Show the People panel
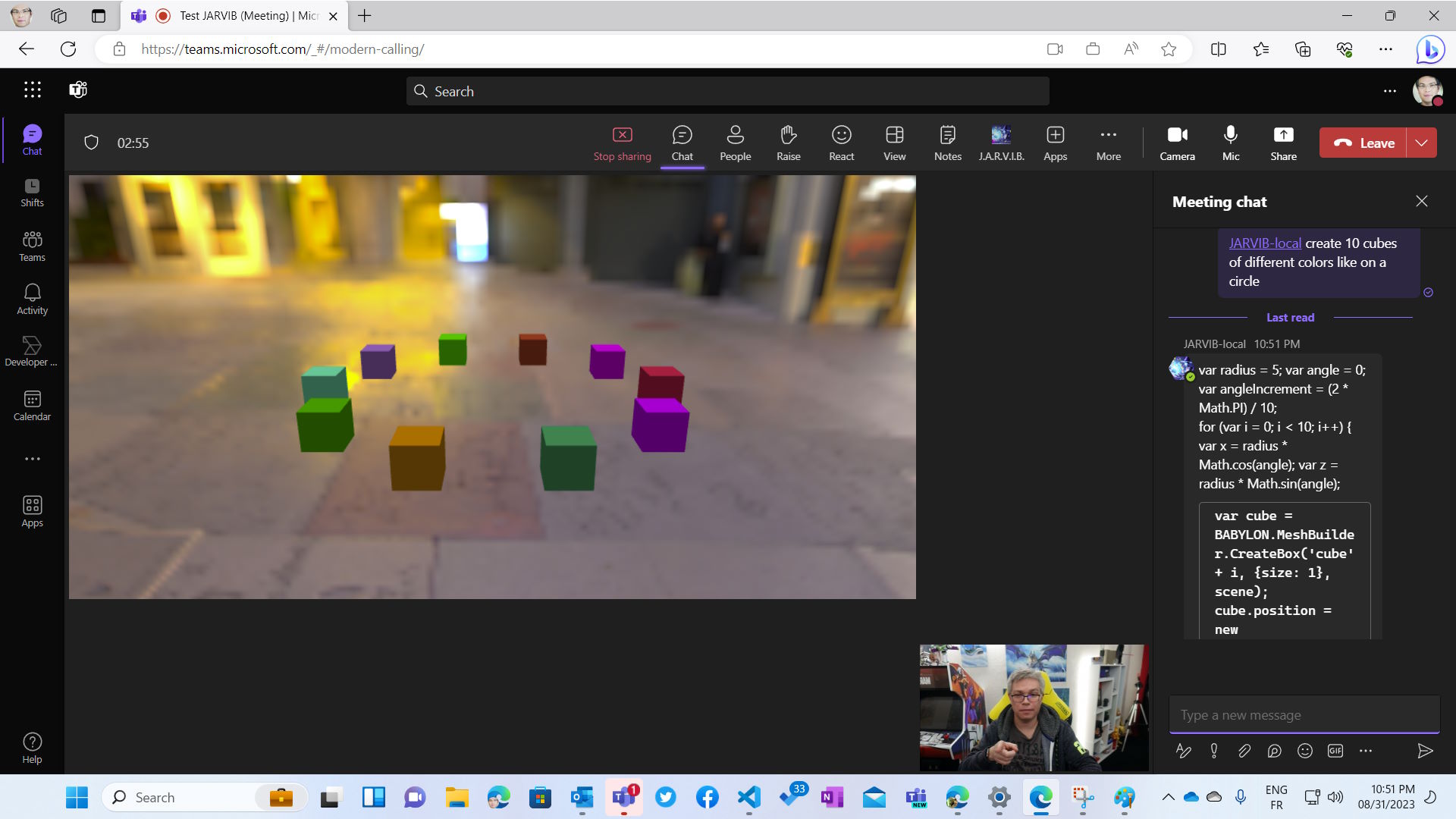 (735, 143)
